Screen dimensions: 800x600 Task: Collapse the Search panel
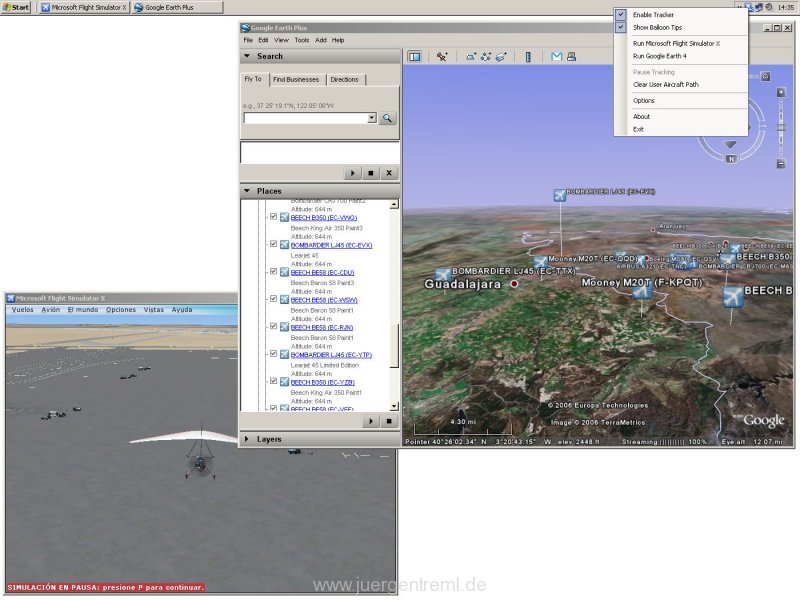(x=247, y=56)
